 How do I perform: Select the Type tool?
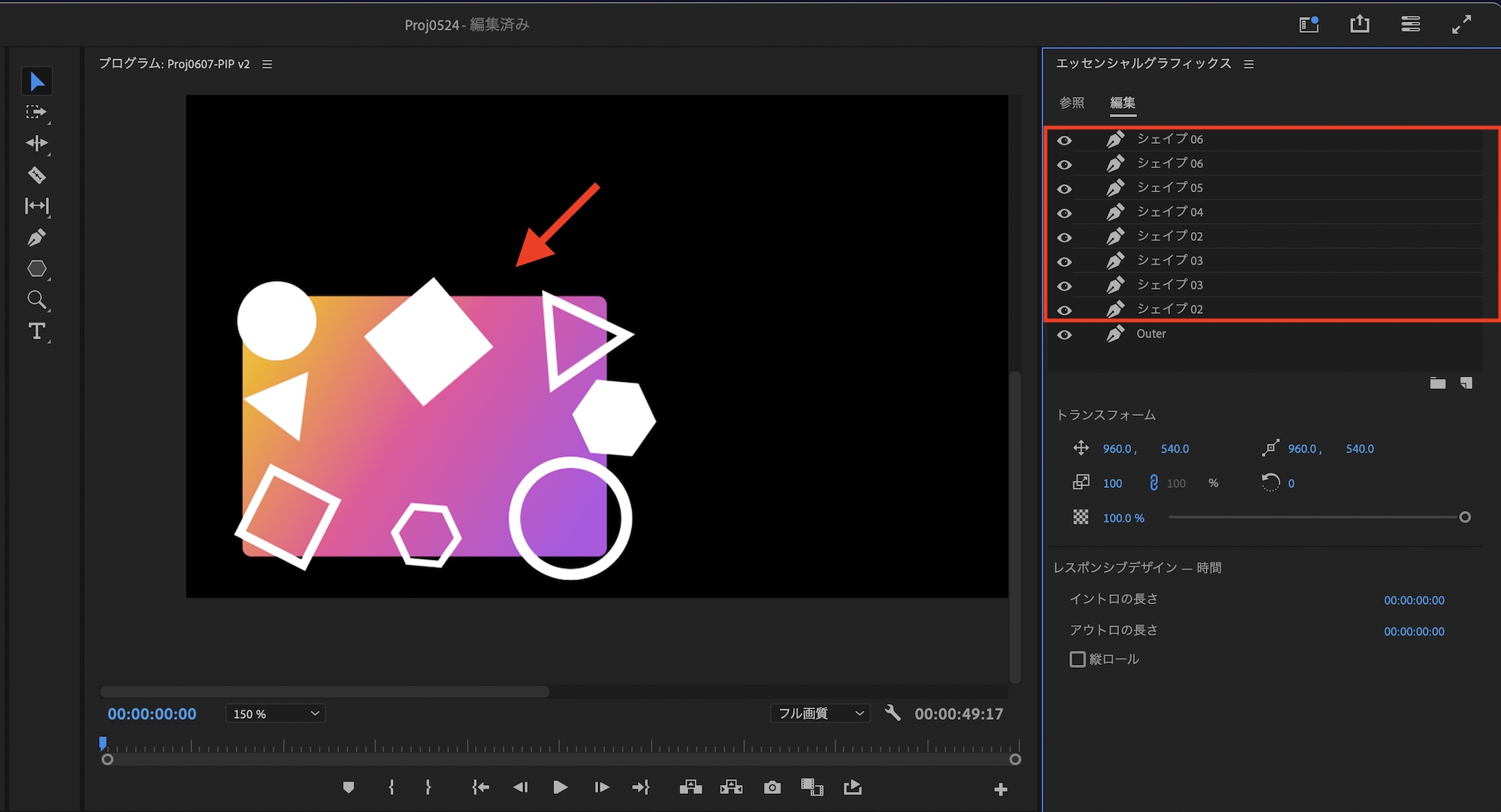click(37, 331)
